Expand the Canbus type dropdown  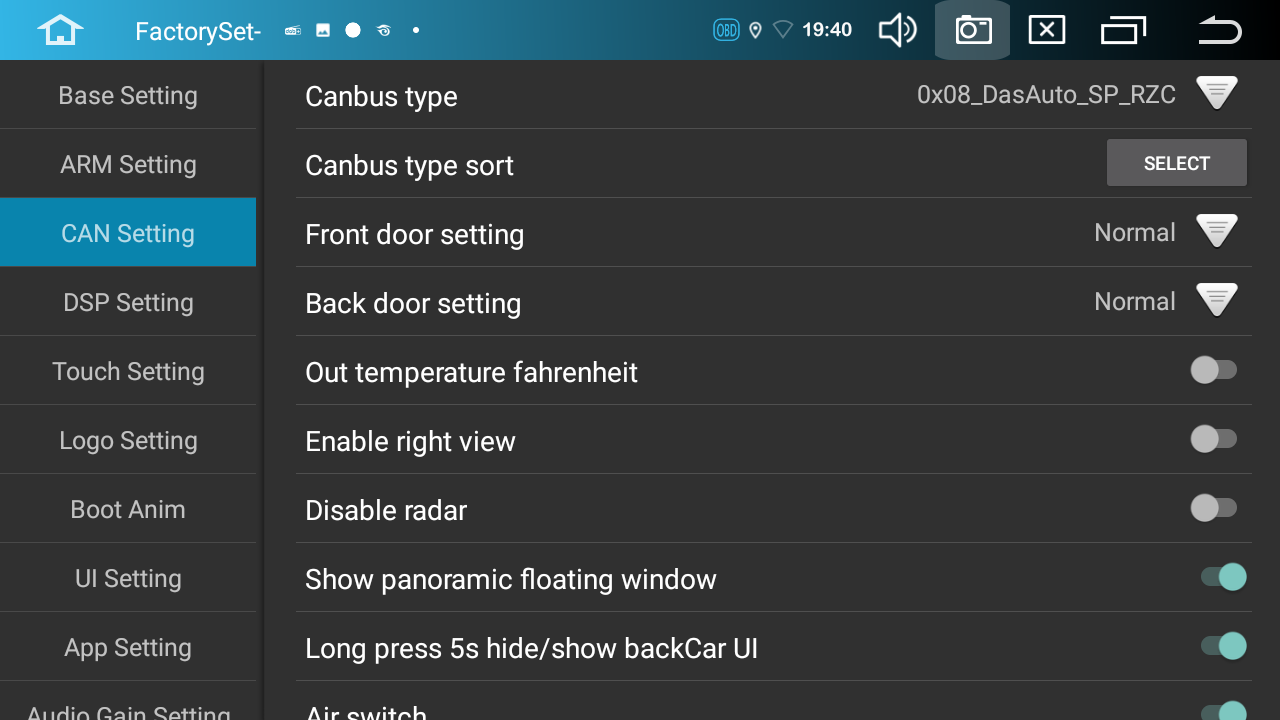pyautogui.click(x=1217, y=93)
